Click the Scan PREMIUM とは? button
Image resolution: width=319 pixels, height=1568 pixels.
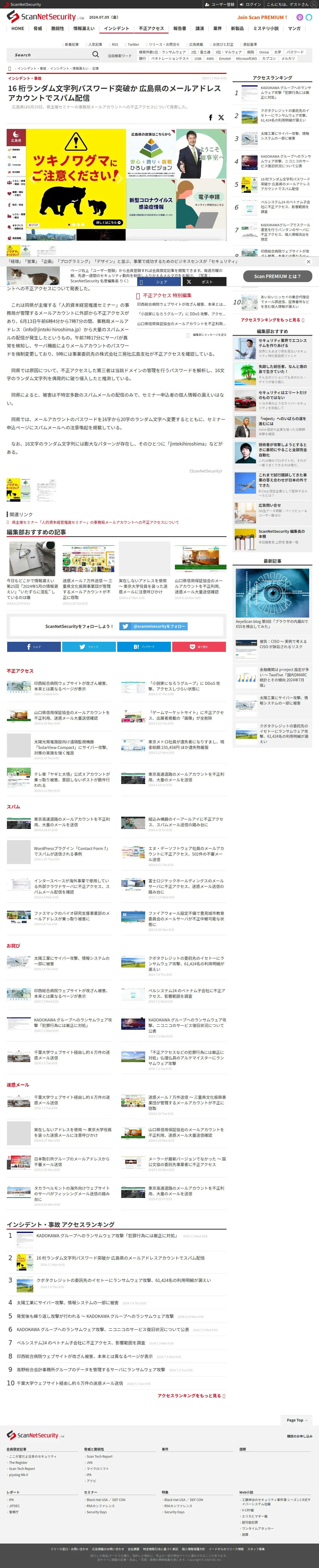(277, 276)
